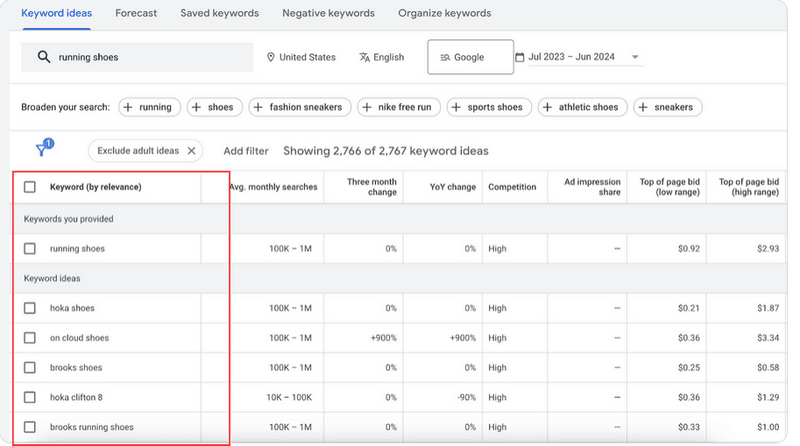The image size is (800, 446).
Task: Click the search magnifier icon
Action: 44,57
